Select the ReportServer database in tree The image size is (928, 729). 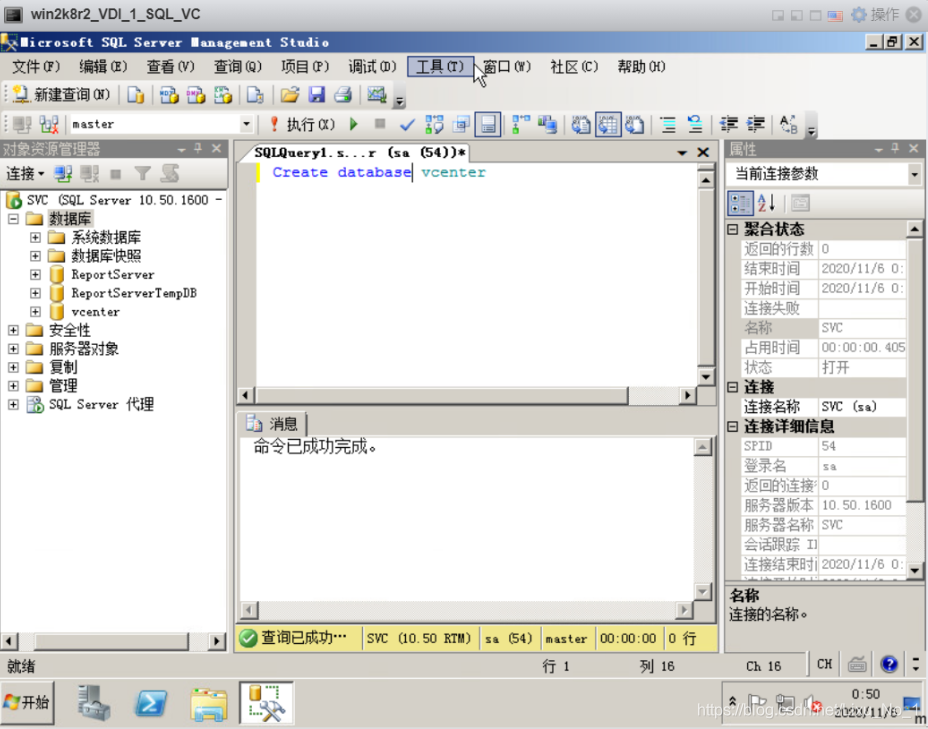[x=112, y=275]
